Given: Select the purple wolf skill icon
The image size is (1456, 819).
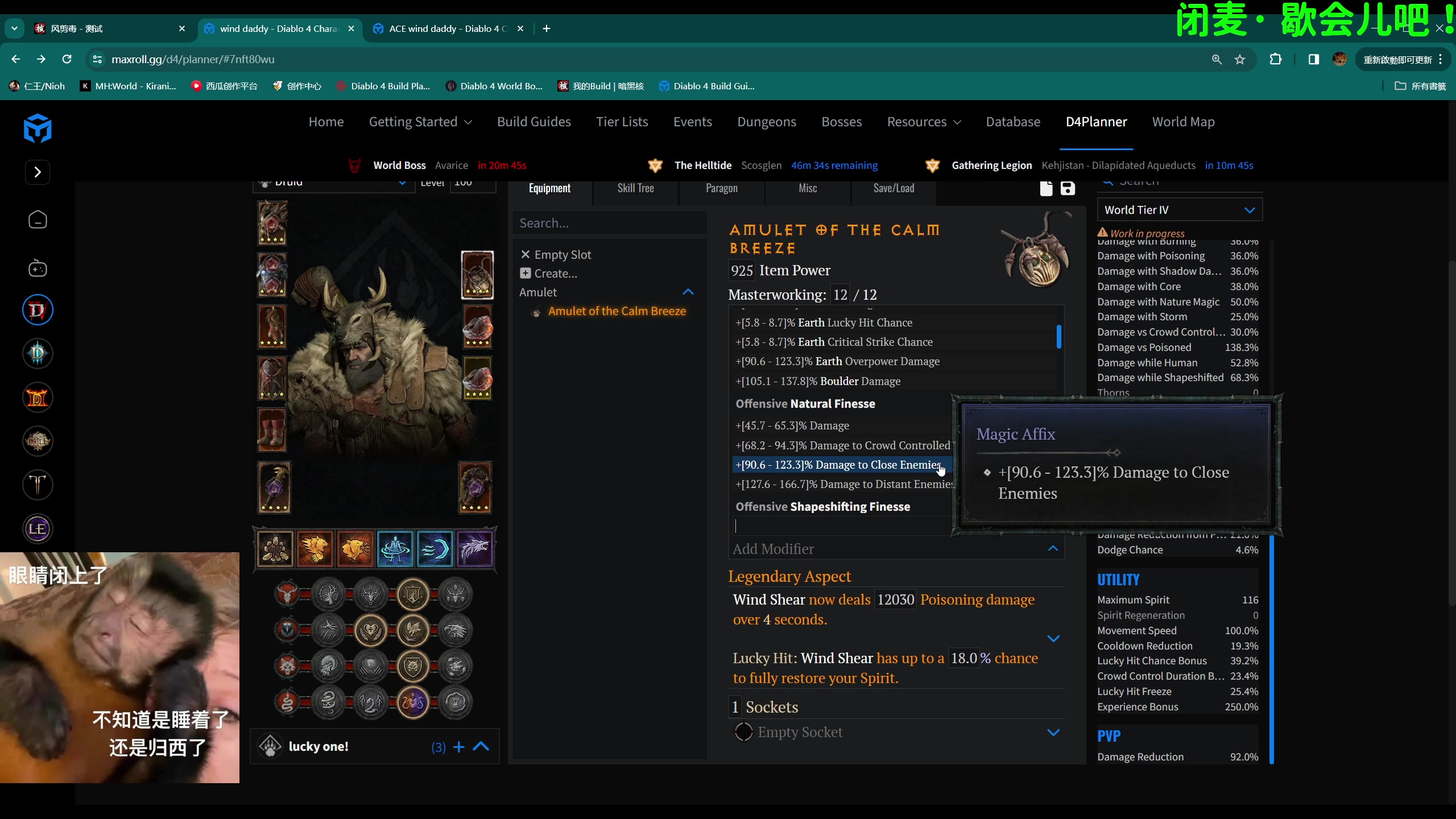Looking at the screenshot, I should 475,549.
